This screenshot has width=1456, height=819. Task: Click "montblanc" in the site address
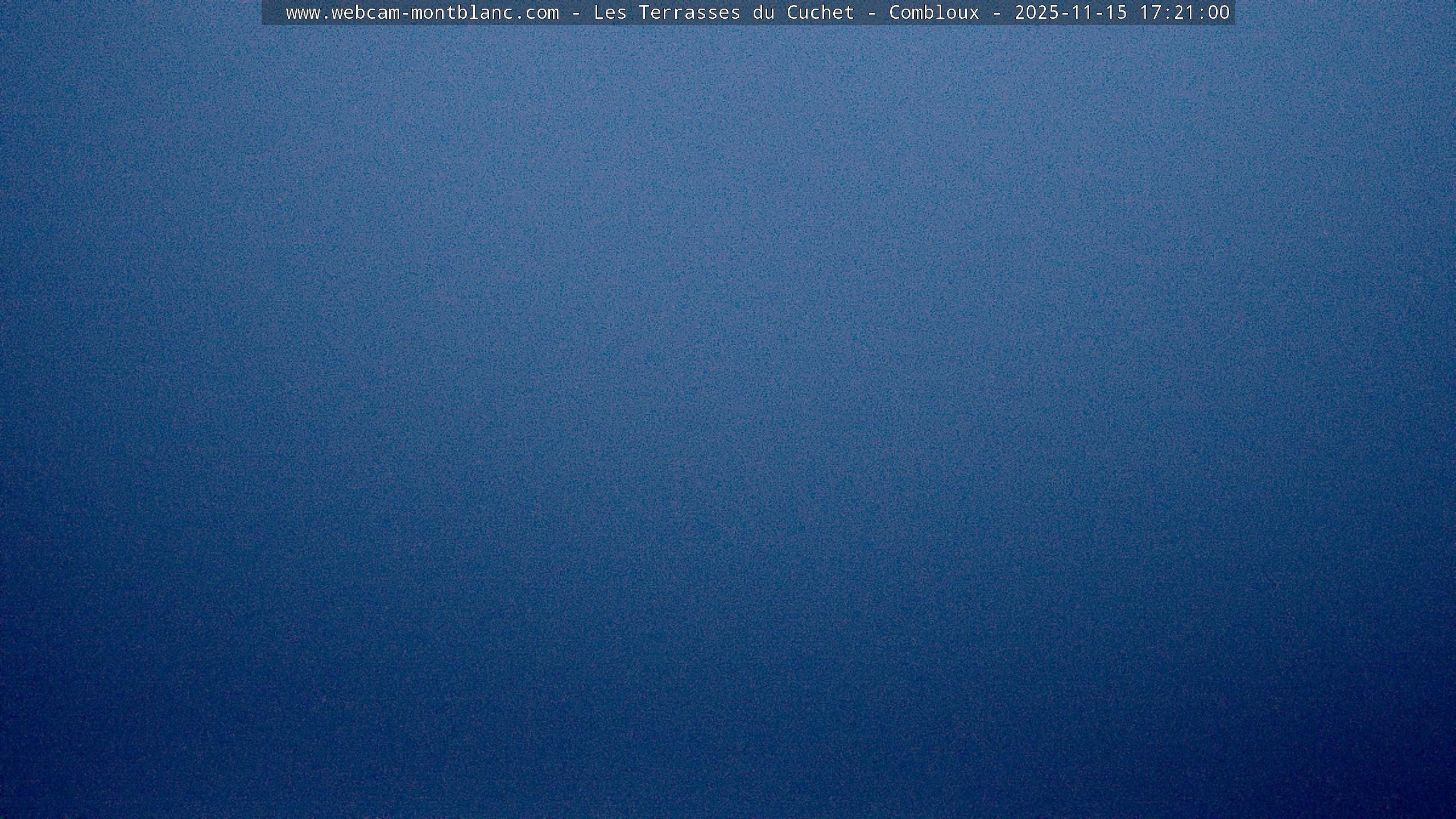pos(462,13)
